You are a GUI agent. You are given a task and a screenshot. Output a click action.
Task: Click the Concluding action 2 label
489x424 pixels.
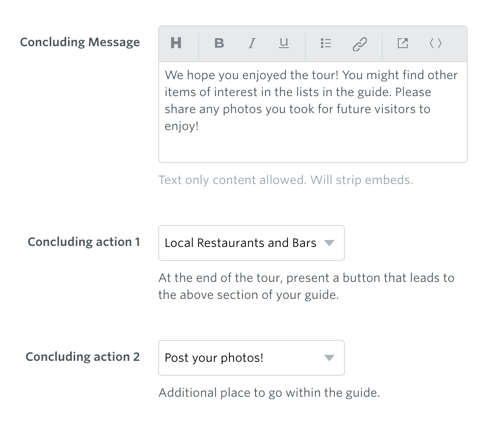click(x=83, y=357)
